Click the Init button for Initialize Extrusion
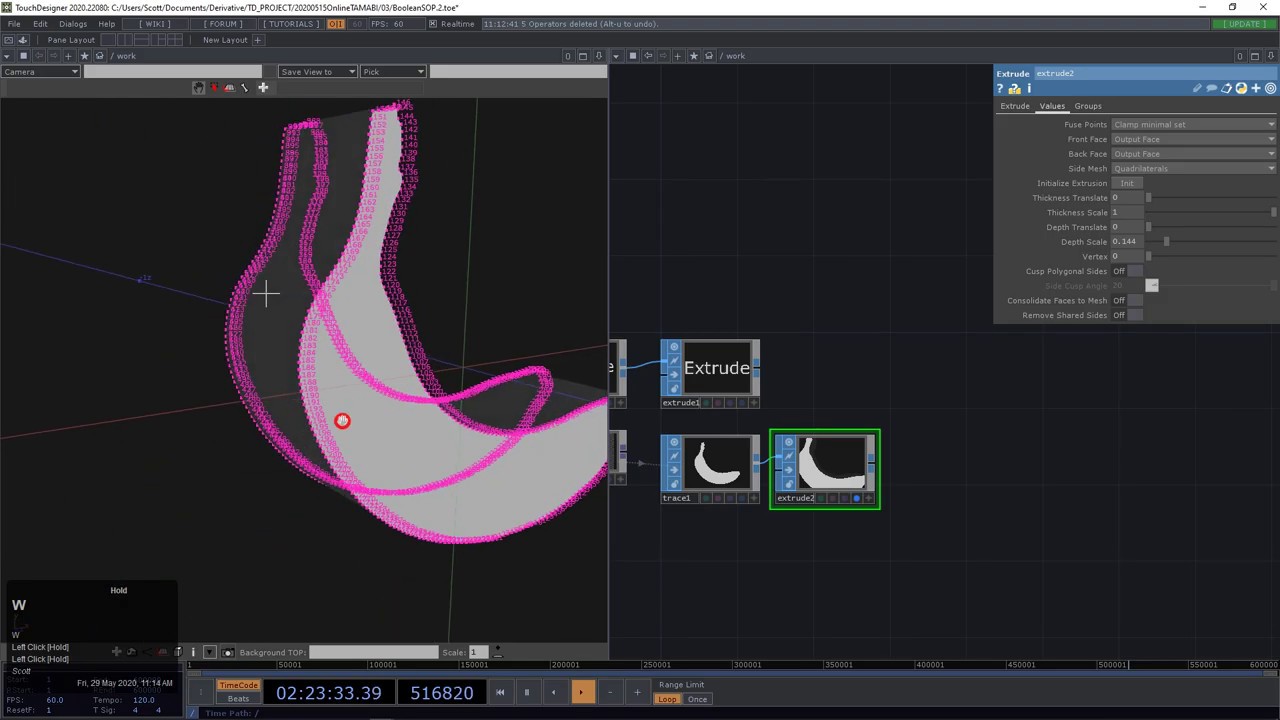Screen dimensions: 1280x720 pos(1127,184)
